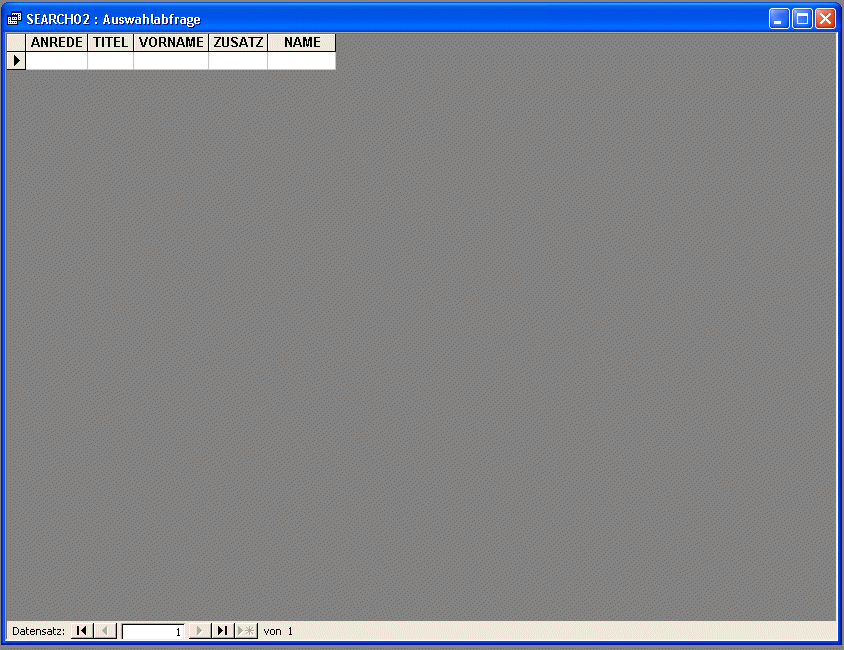
Task: Close the SEARCH02 Auswahlabfrage window
Action: point(825,19)
